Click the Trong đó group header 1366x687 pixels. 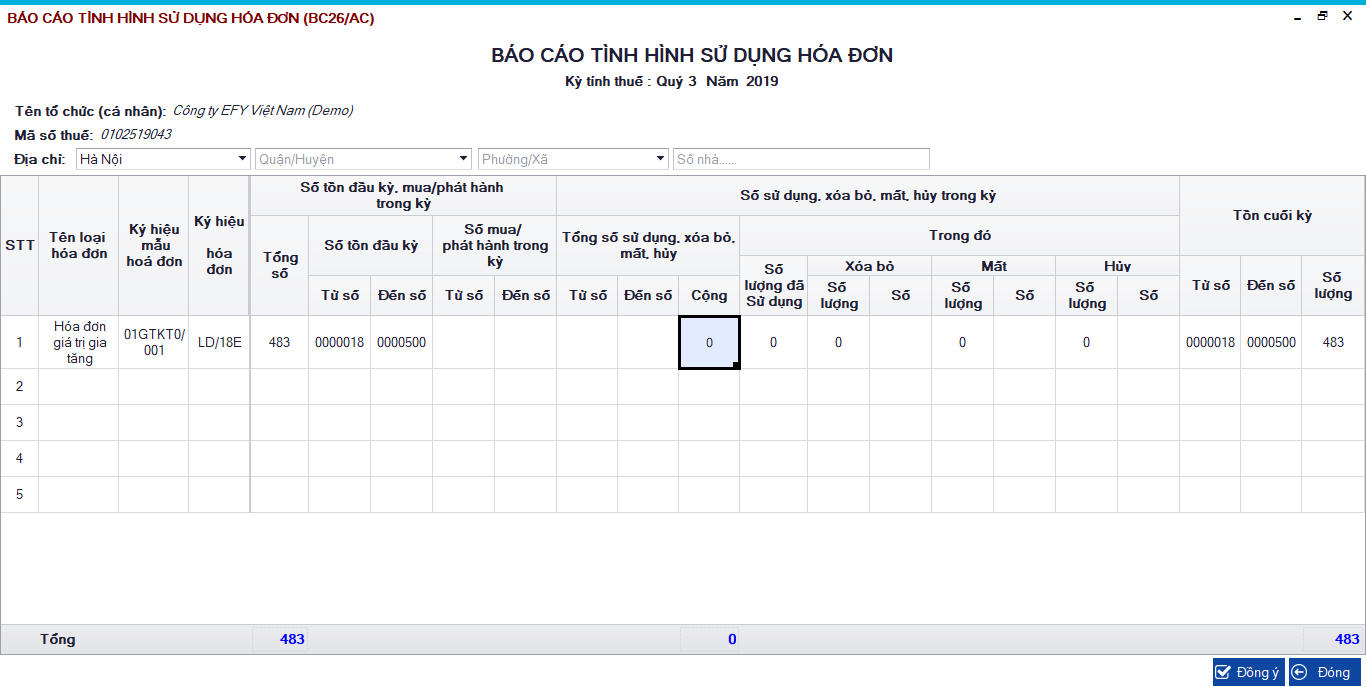[960, 235]
